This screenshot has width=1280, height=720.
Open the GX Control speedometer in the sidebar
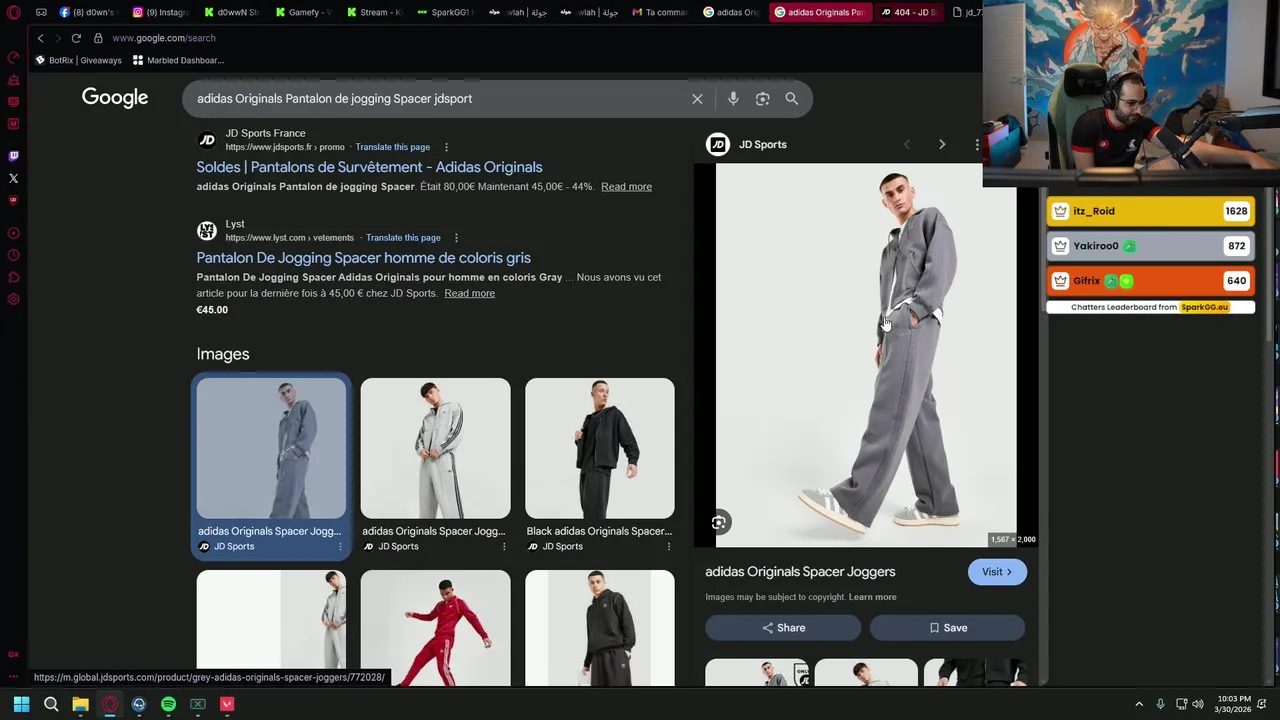(x=13, y=57)
